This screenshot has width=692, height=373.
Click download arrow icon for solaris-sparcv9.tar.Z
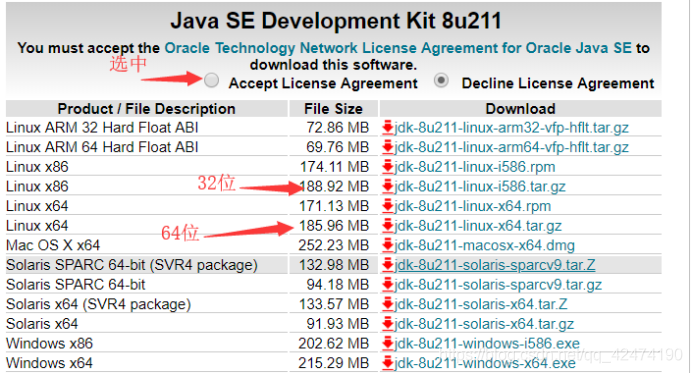[388, 264]
